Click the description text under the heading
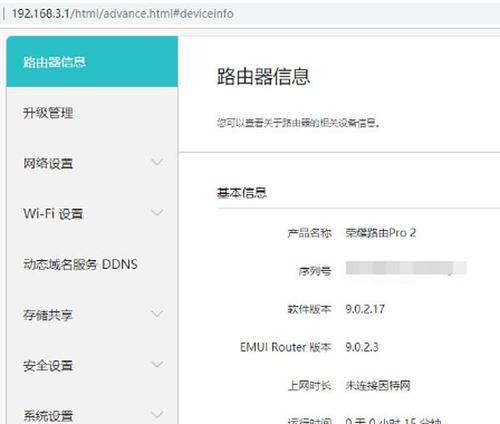The width and height of the screenshot is (500, 424). tap(298, 123)
